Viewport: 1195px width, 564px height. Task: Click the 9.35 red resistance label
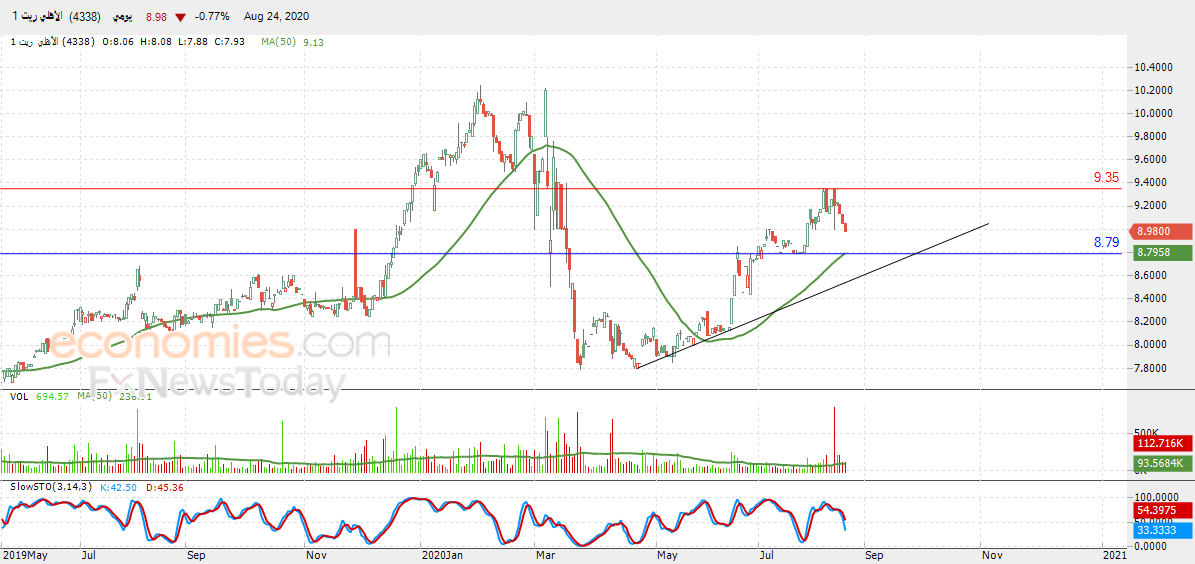click(1106, 178)
